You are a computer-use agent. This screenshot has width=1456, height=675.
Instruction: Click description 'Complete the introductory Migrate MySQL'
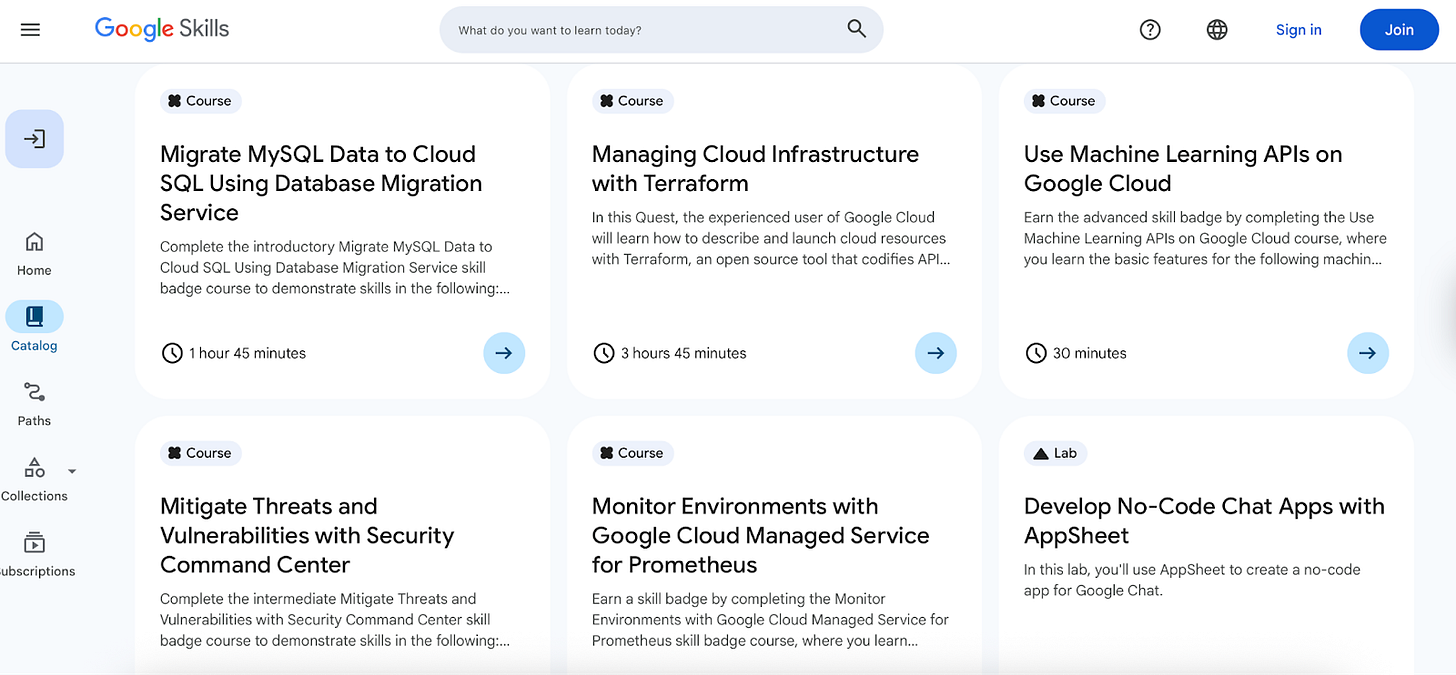point(336,267)
